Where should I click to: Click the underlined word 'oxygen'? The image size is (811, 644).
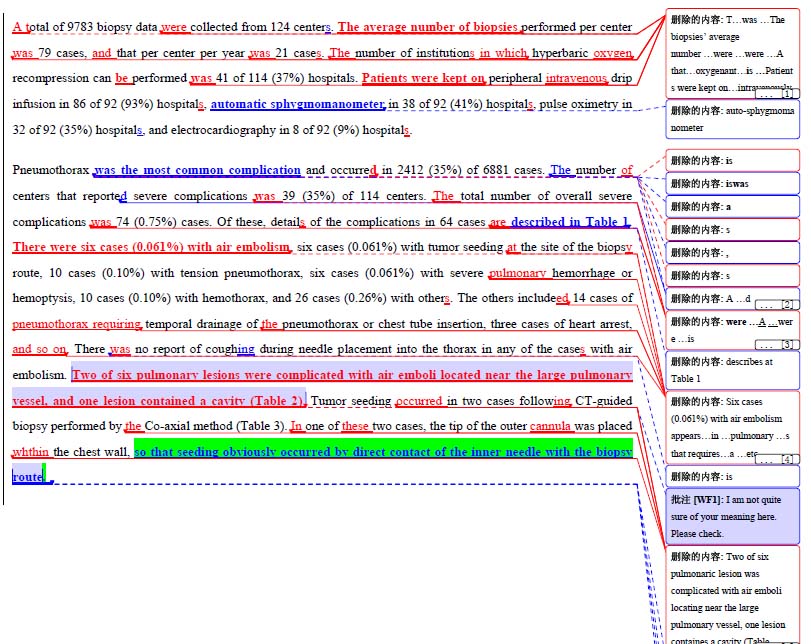613,53
